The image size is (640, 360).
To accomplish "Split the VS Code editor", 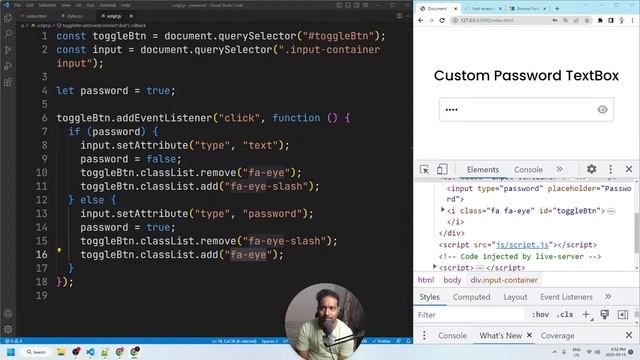I will click(x=399, y=16).
